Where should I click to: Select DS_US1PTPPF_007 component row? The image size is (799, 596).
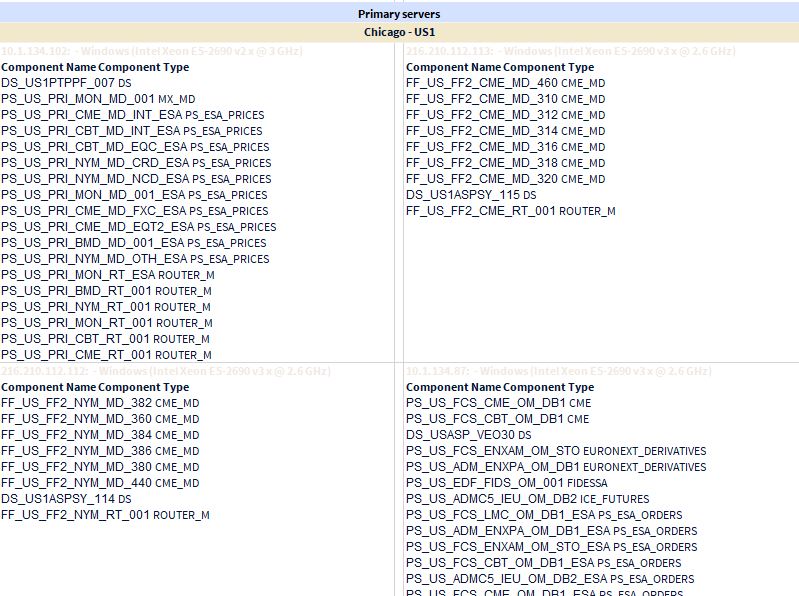click(66, 83)
